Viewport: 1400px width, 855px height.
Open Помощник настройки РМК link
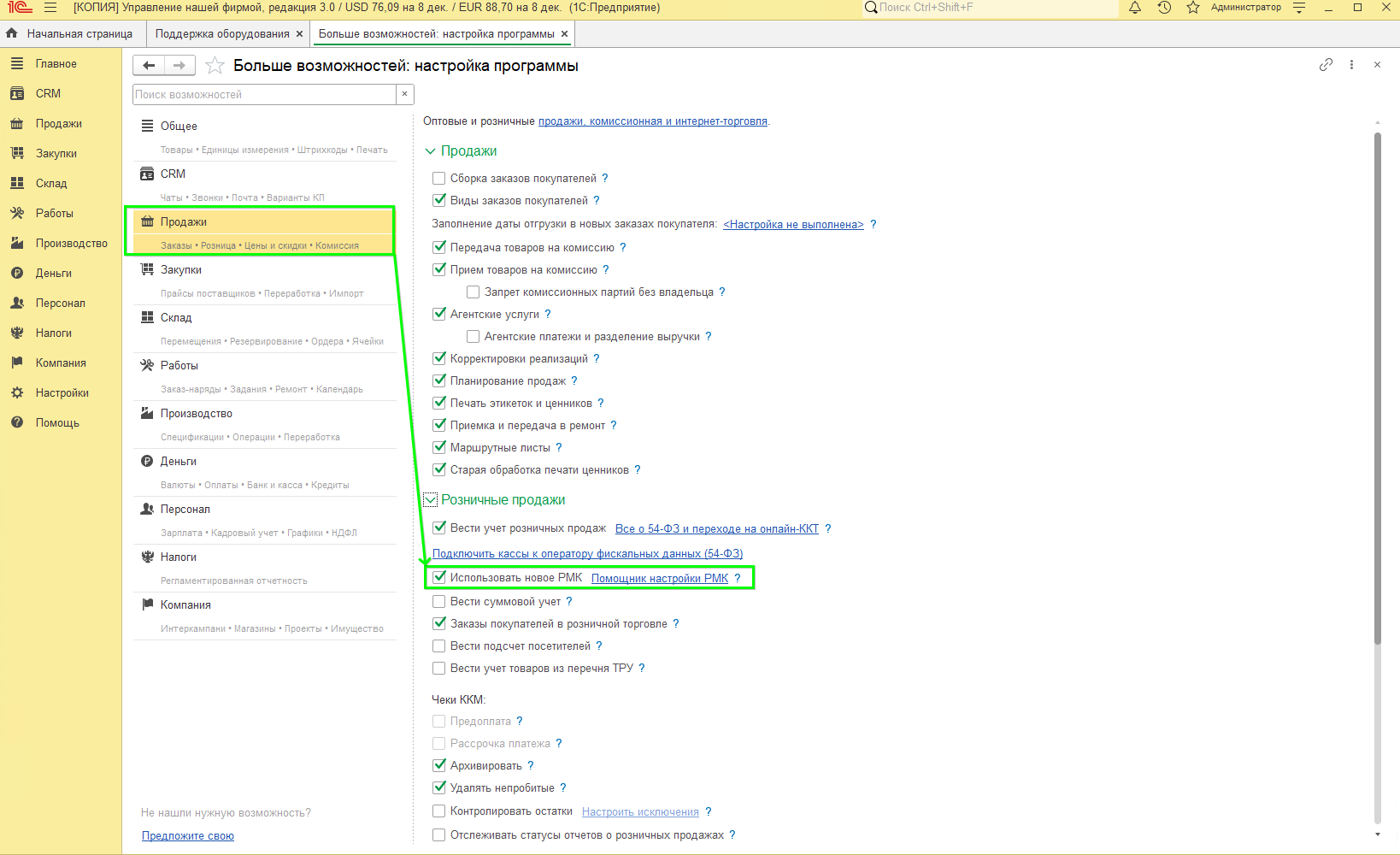(659, 579)
